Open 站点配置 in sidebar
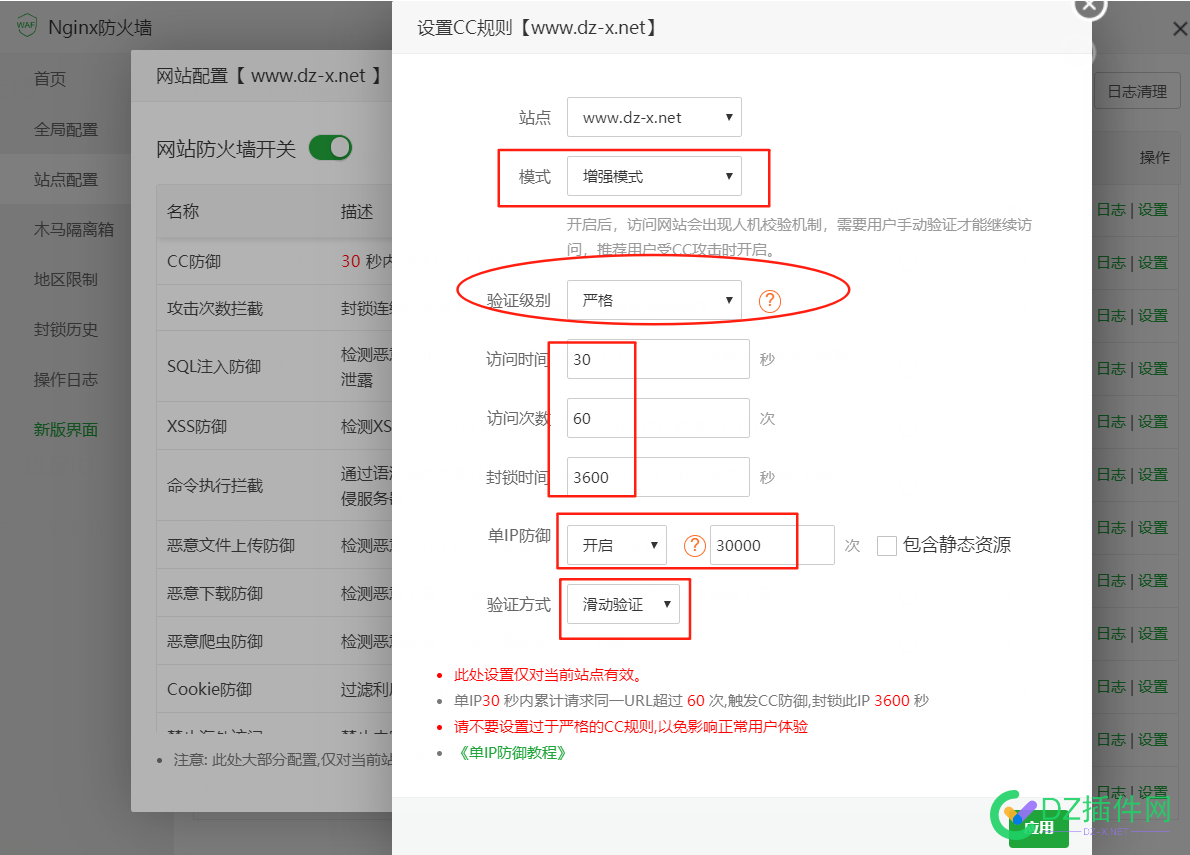The image size is (1190, 855). coord(66,180)
